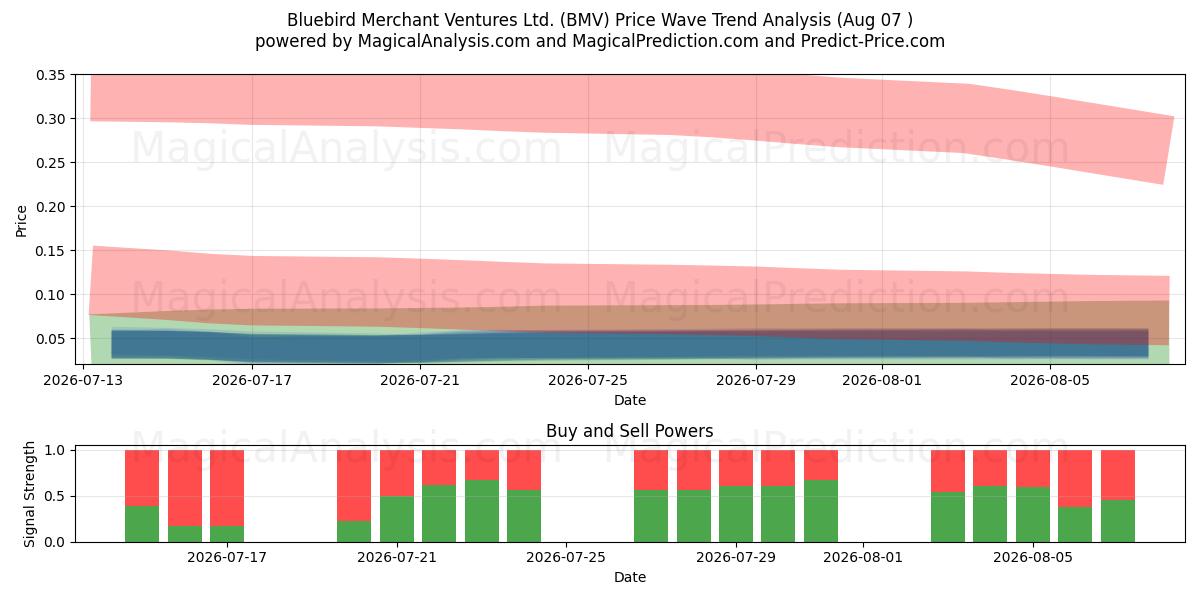Click the 2026-07-17 tick under Buy and Sell chart
The width and height of the screenshot is (1200, 600).
pos(227,557)
